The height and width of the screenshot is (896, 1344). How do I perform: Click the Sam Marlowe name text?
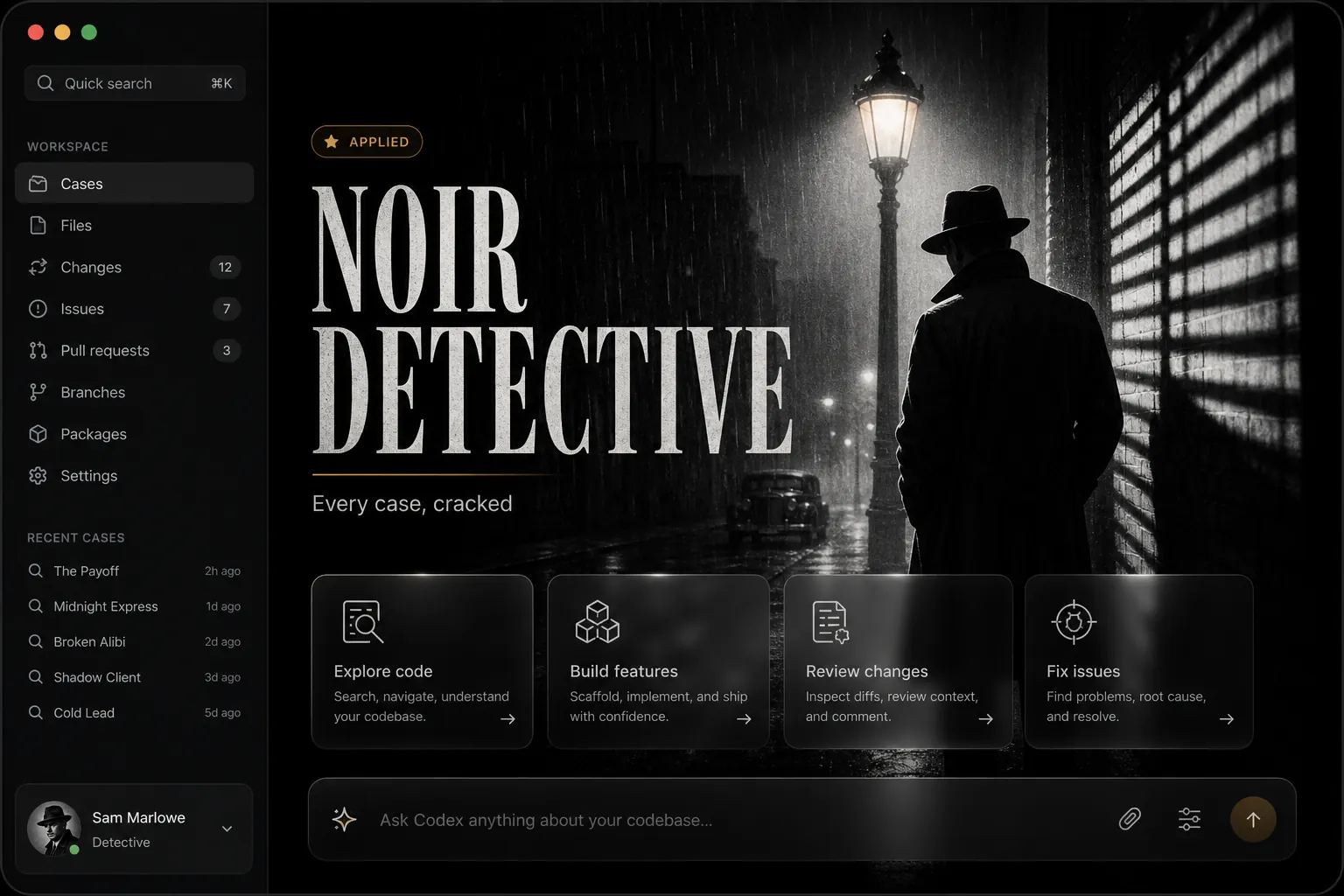tap(138, 818)
